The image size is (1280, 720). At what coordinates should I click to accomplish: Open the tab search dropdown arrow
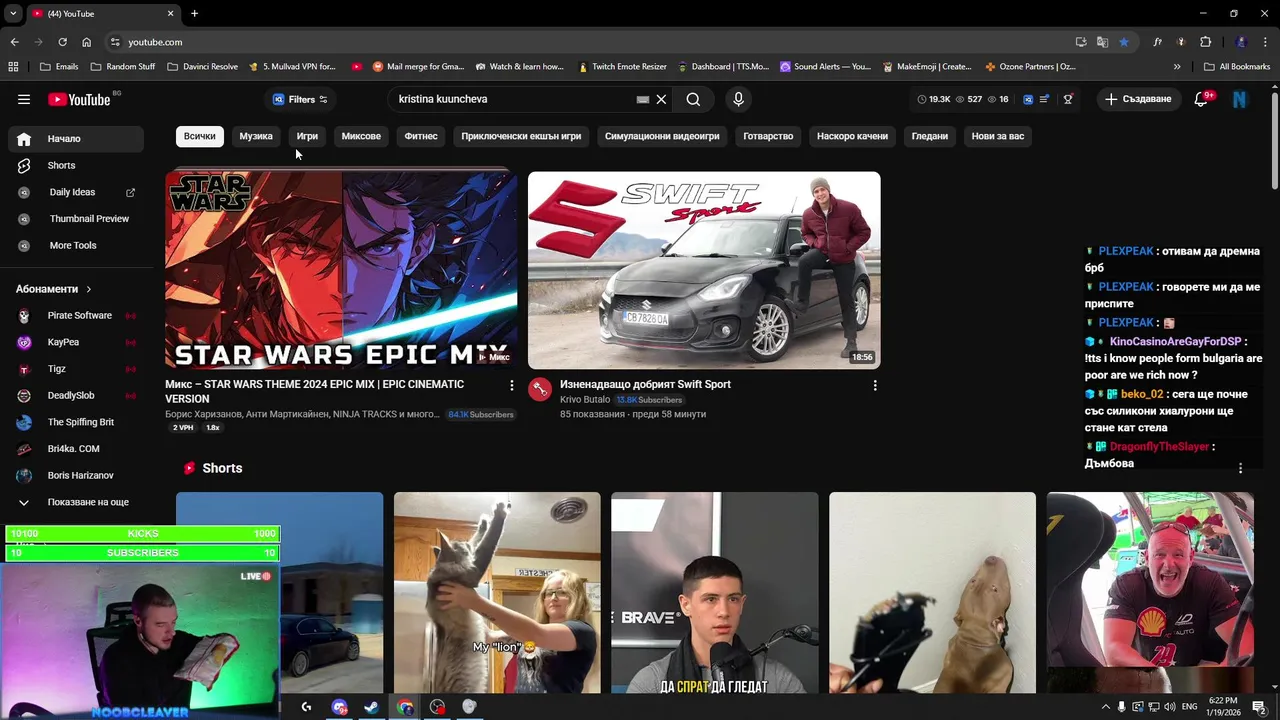tap(13, 13)
